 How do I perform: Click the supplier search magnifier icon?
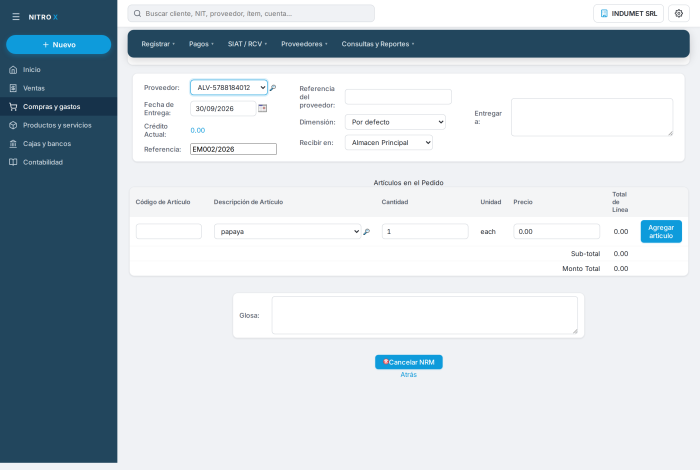click(x=273, y=88)
